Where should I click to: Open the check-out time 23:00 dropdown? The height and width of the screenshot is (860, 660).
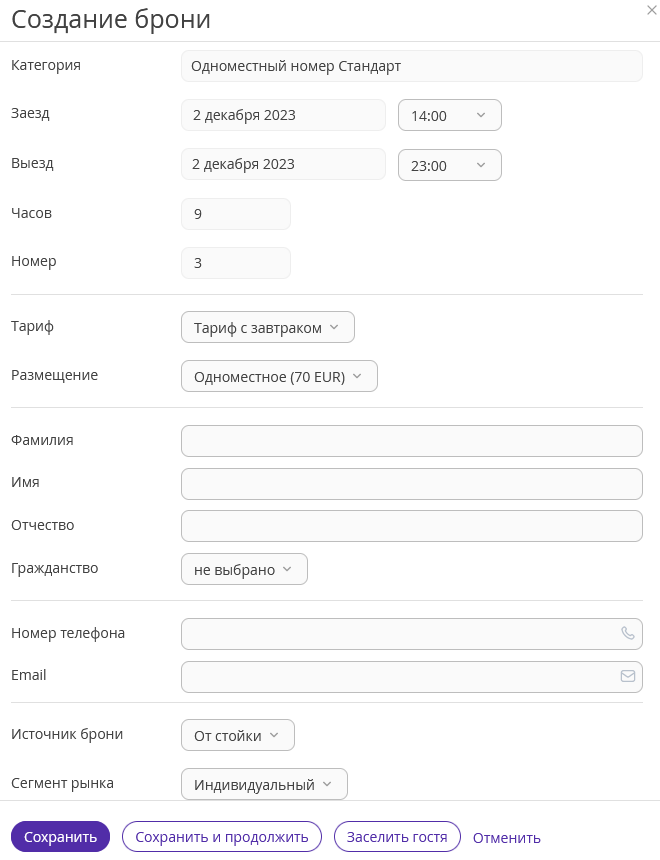coord(450,165)
